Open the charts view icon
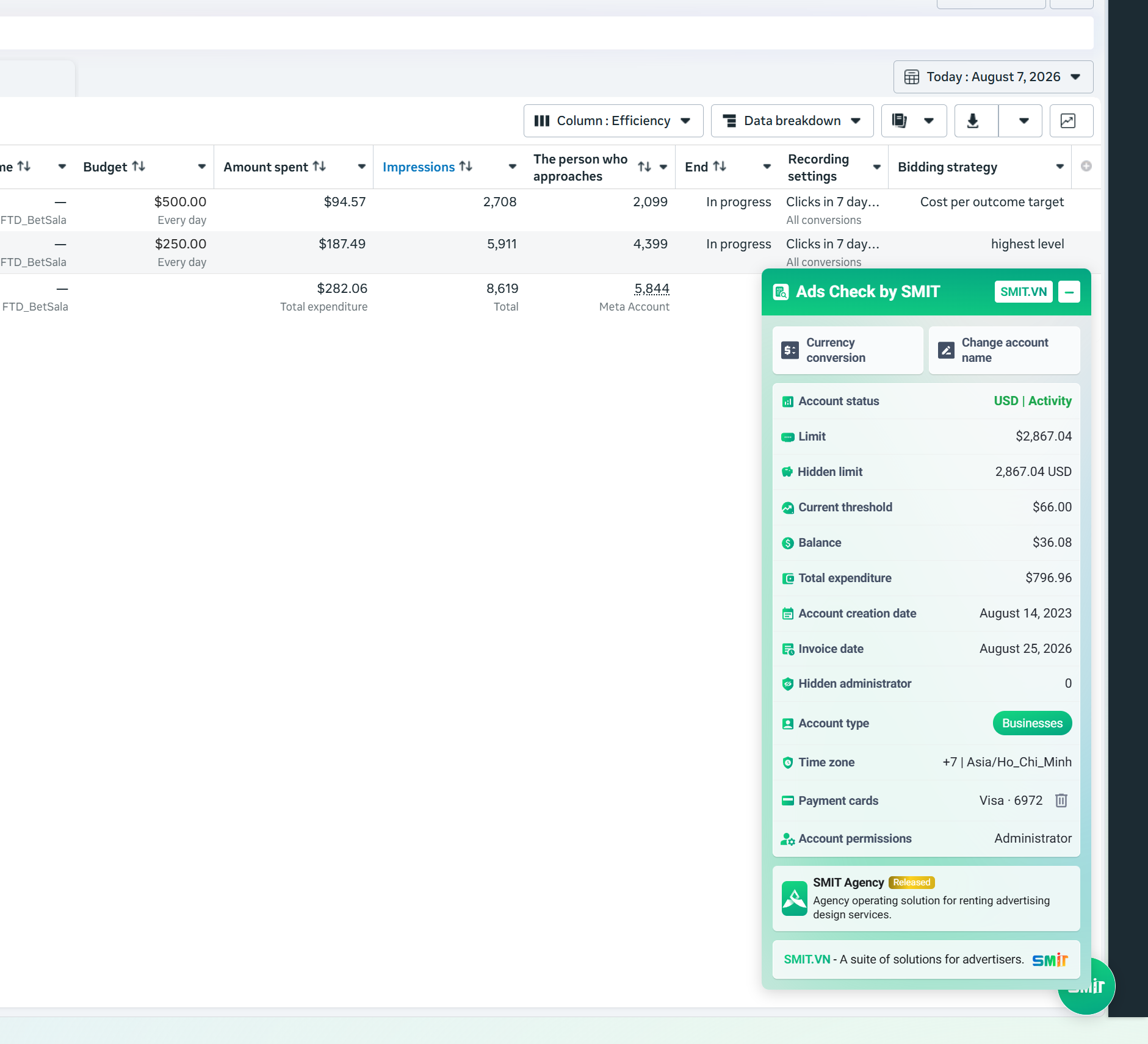This screenshot has width=1148, height=1044. (1068, 121)
